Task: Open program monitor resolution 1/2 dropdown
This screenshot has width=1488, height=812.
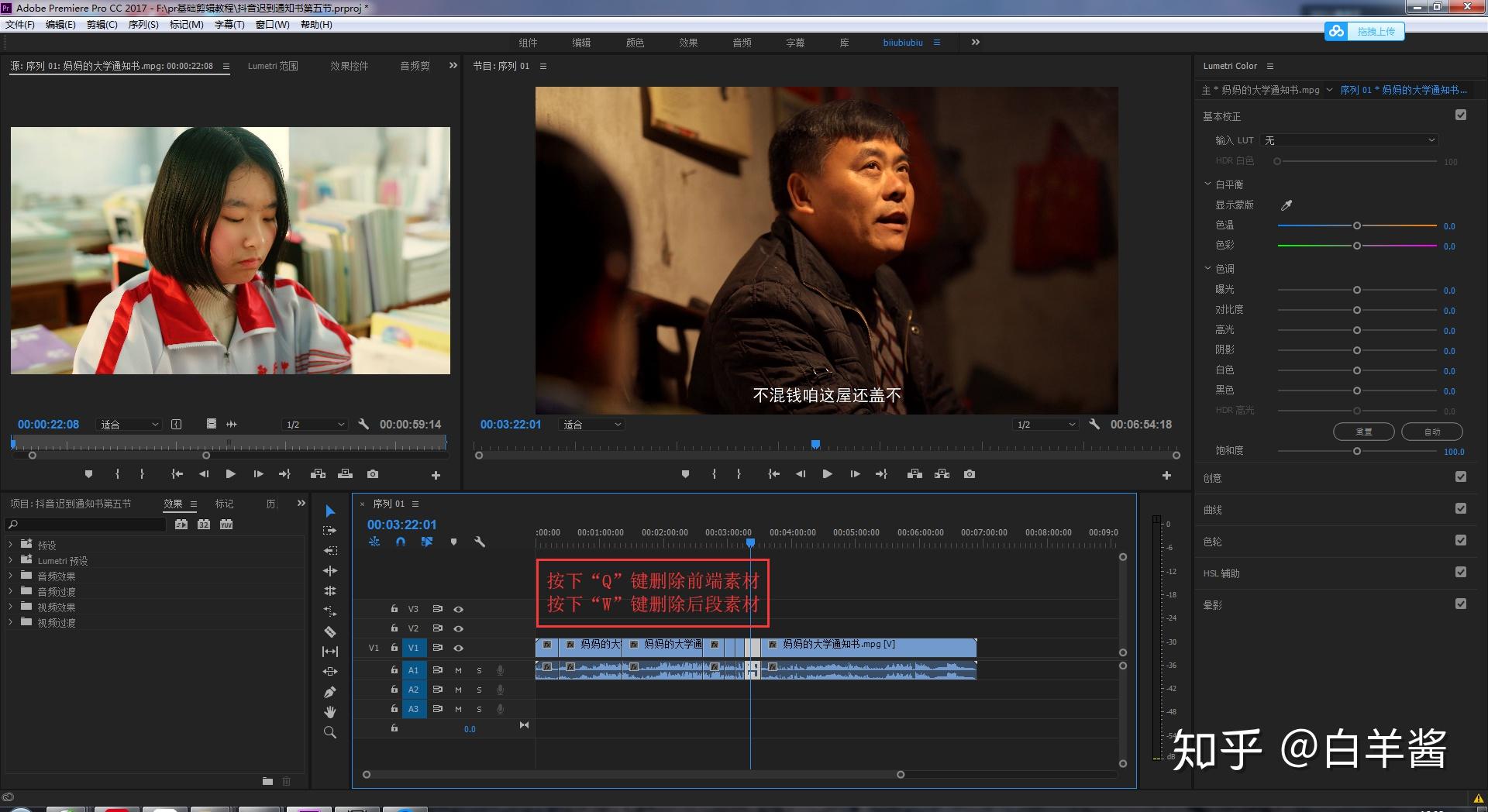Action: pos(1046,425)
